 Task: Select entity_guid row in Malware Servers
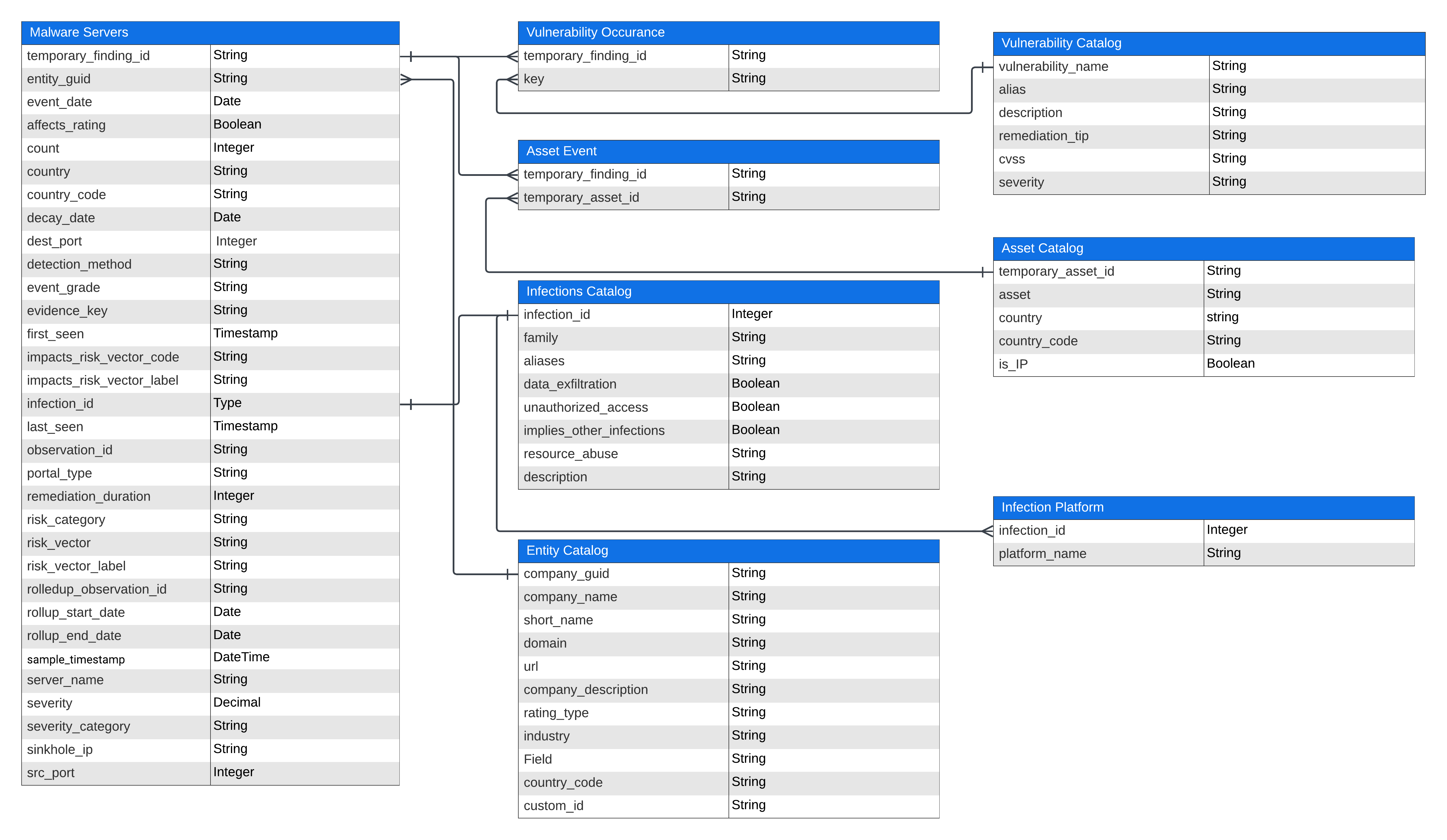coord(58,79)
